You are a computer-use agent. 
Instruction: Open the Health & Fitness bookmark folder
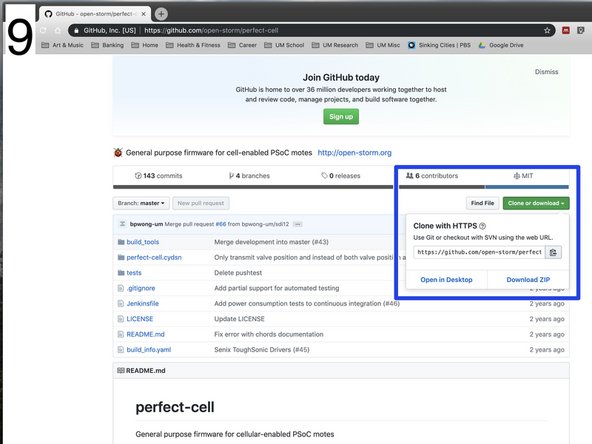(193, 45)
